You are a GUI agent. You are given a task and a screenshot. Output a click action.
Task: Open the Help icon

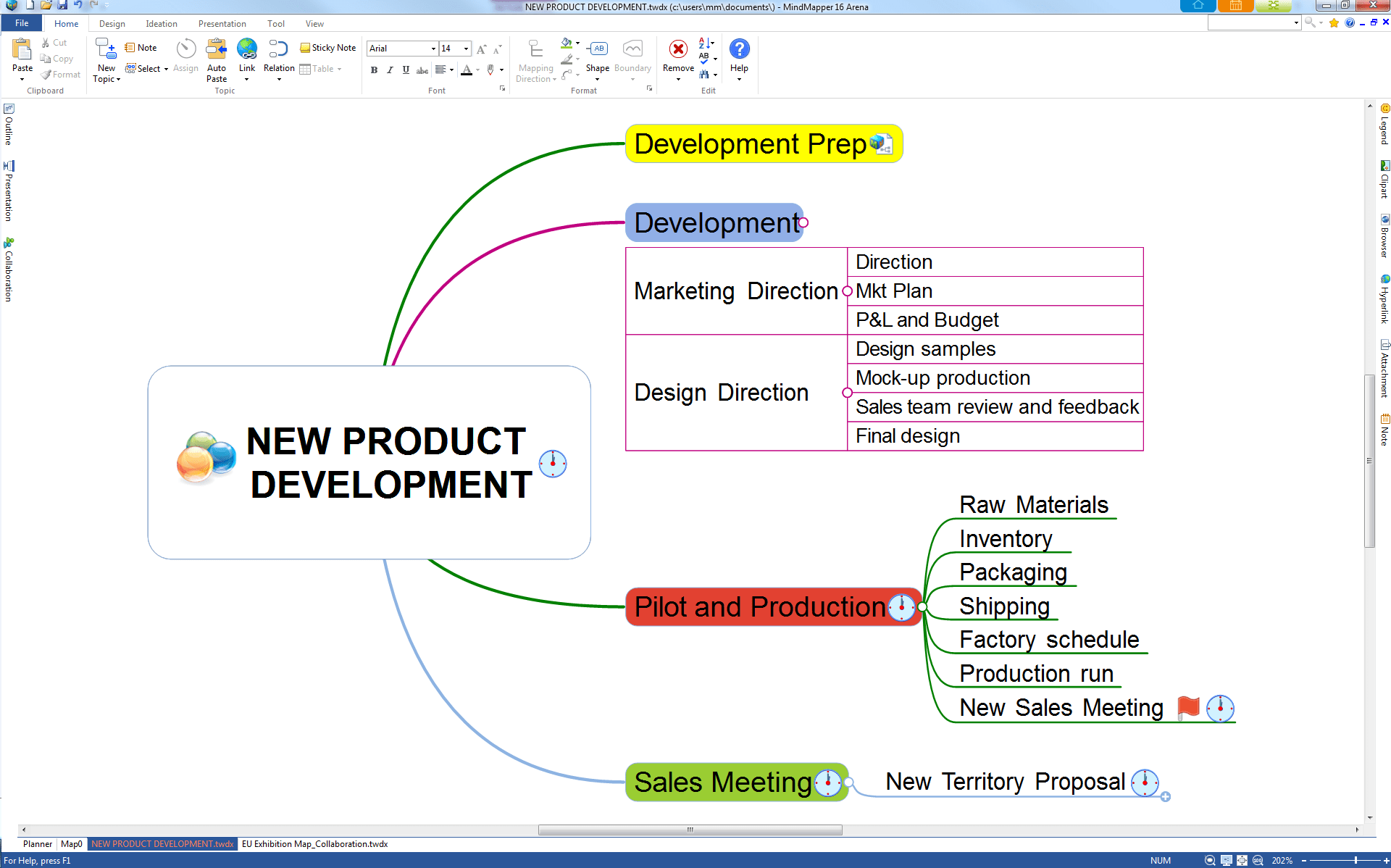[739, 50]
